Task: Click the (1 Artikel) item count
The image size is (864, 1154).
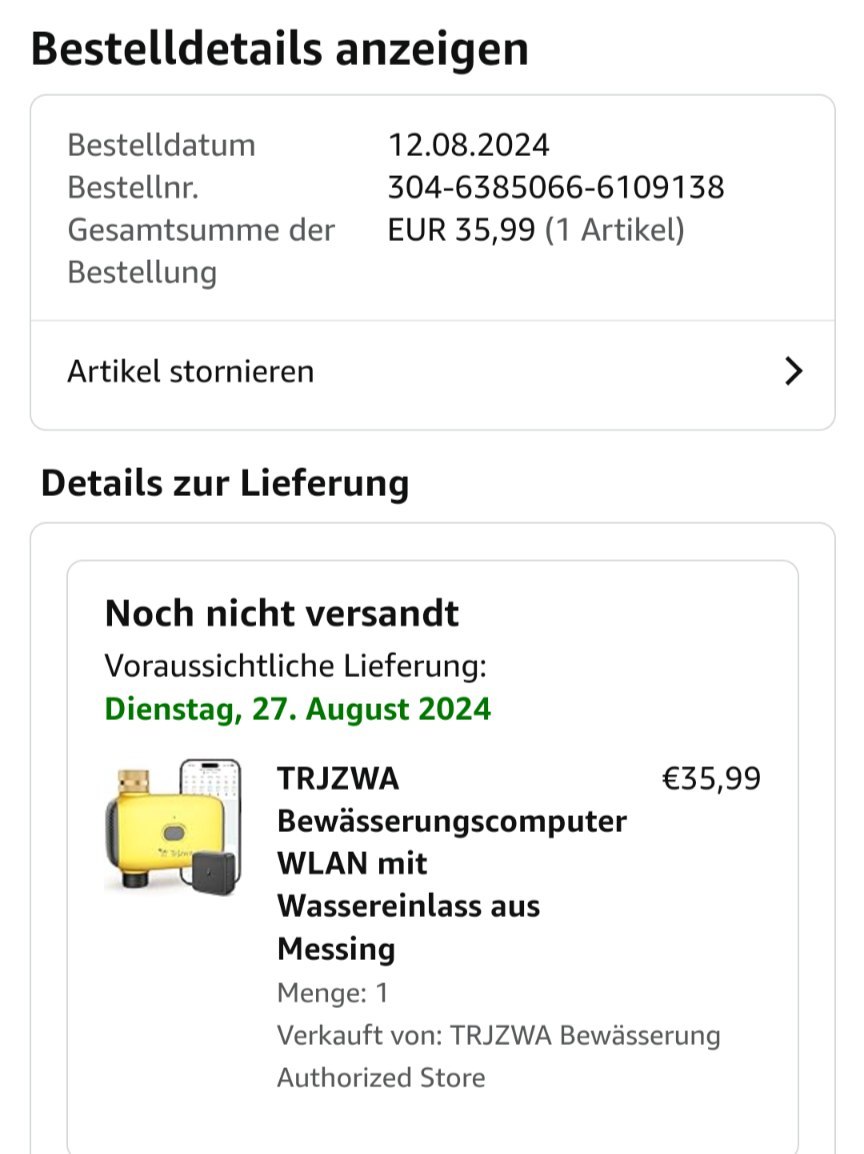Action: pyautogui.click(x=615, y=230)
